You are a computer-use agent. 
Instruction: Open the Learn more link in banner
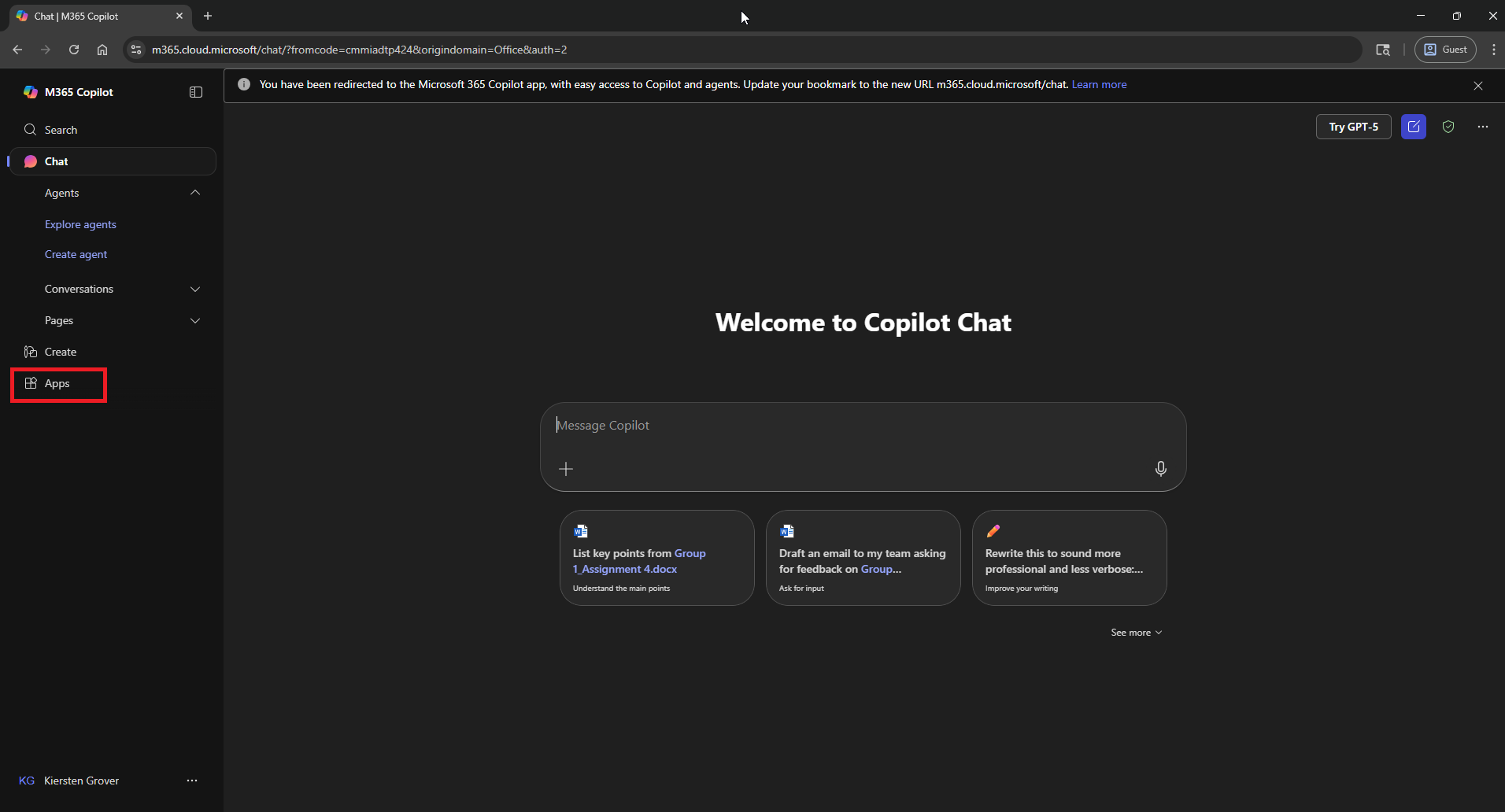pyautogui.click(x=1099, y=84)
